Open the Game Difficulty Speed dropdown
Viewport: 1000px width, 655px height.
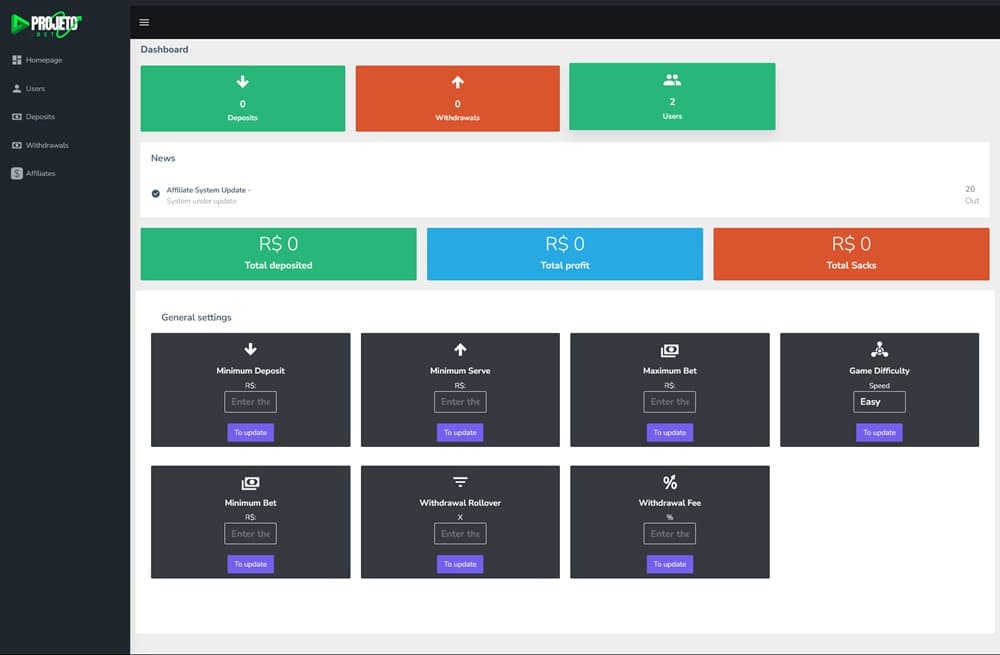click(879, 402)
